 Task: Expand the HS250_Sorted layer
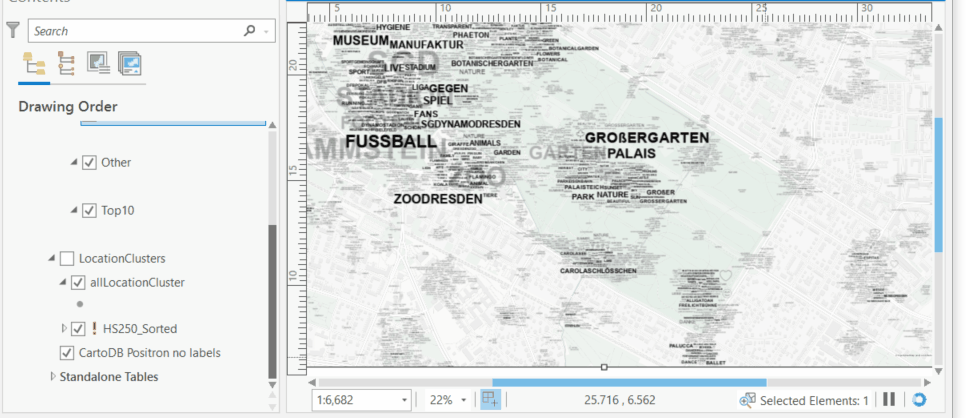point(64,329)
